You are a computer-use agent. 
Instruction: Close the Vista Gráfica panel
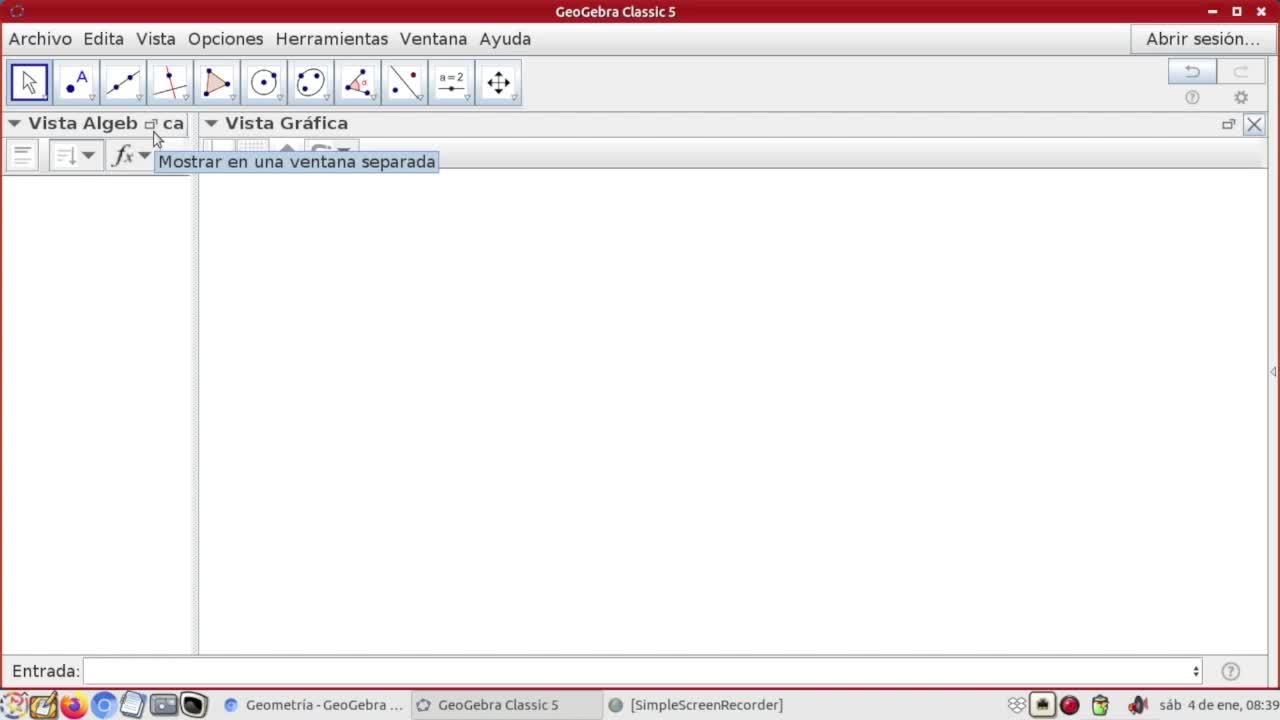pyautogui.click(x=1254, y=124)
